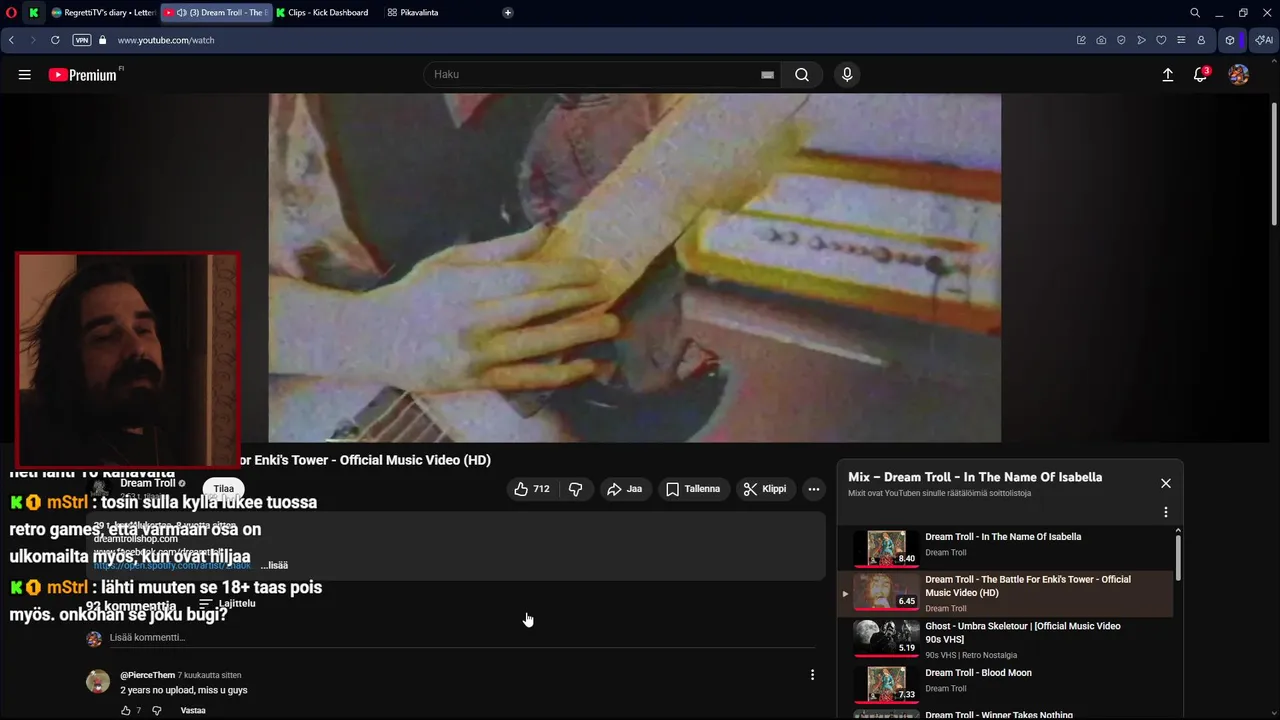Open the Opera main menu
This screenshot has width=1280, height=720.
click(10, 13)
